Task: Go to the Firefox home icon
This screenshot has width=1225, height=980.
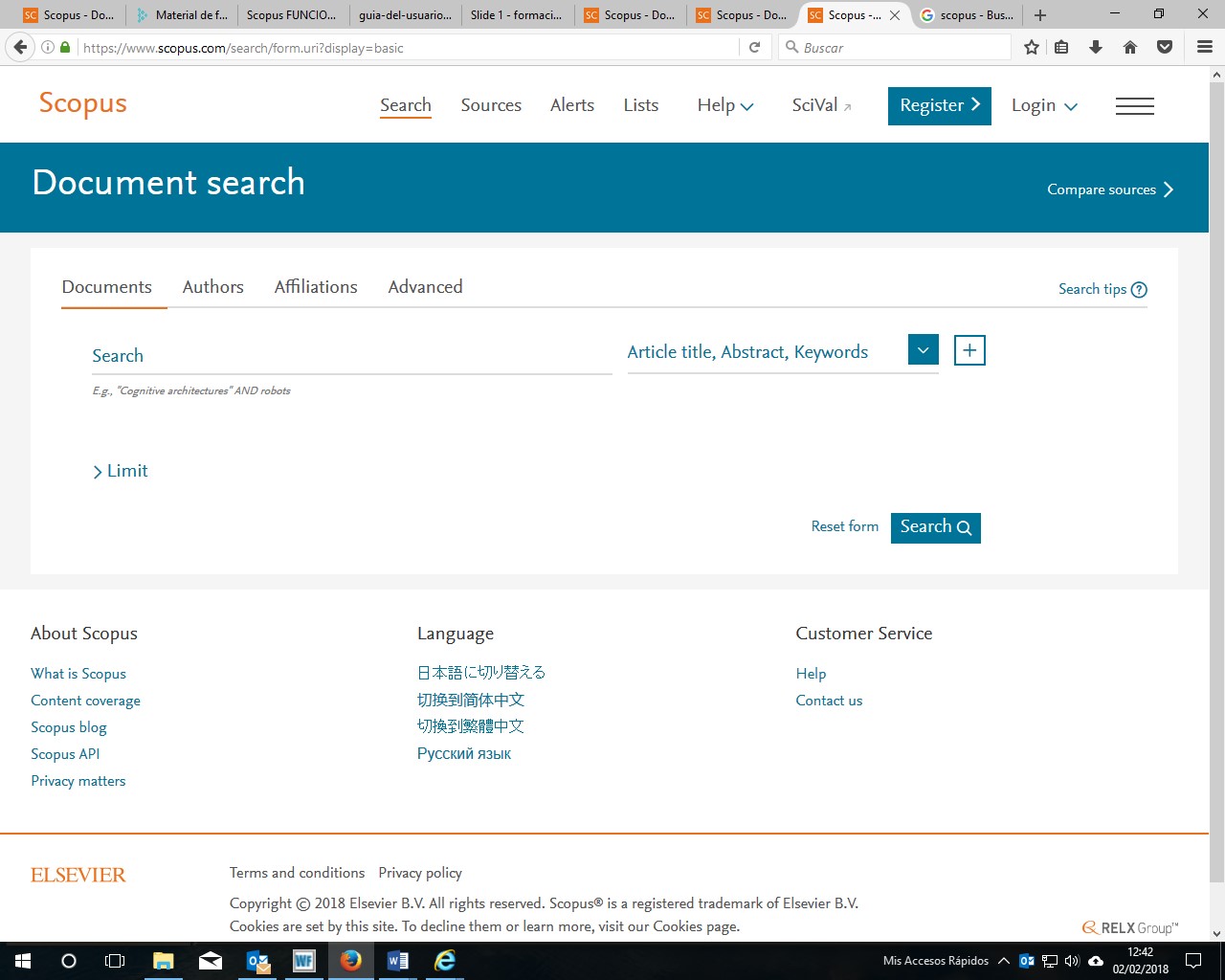Action: [1130, 47]
